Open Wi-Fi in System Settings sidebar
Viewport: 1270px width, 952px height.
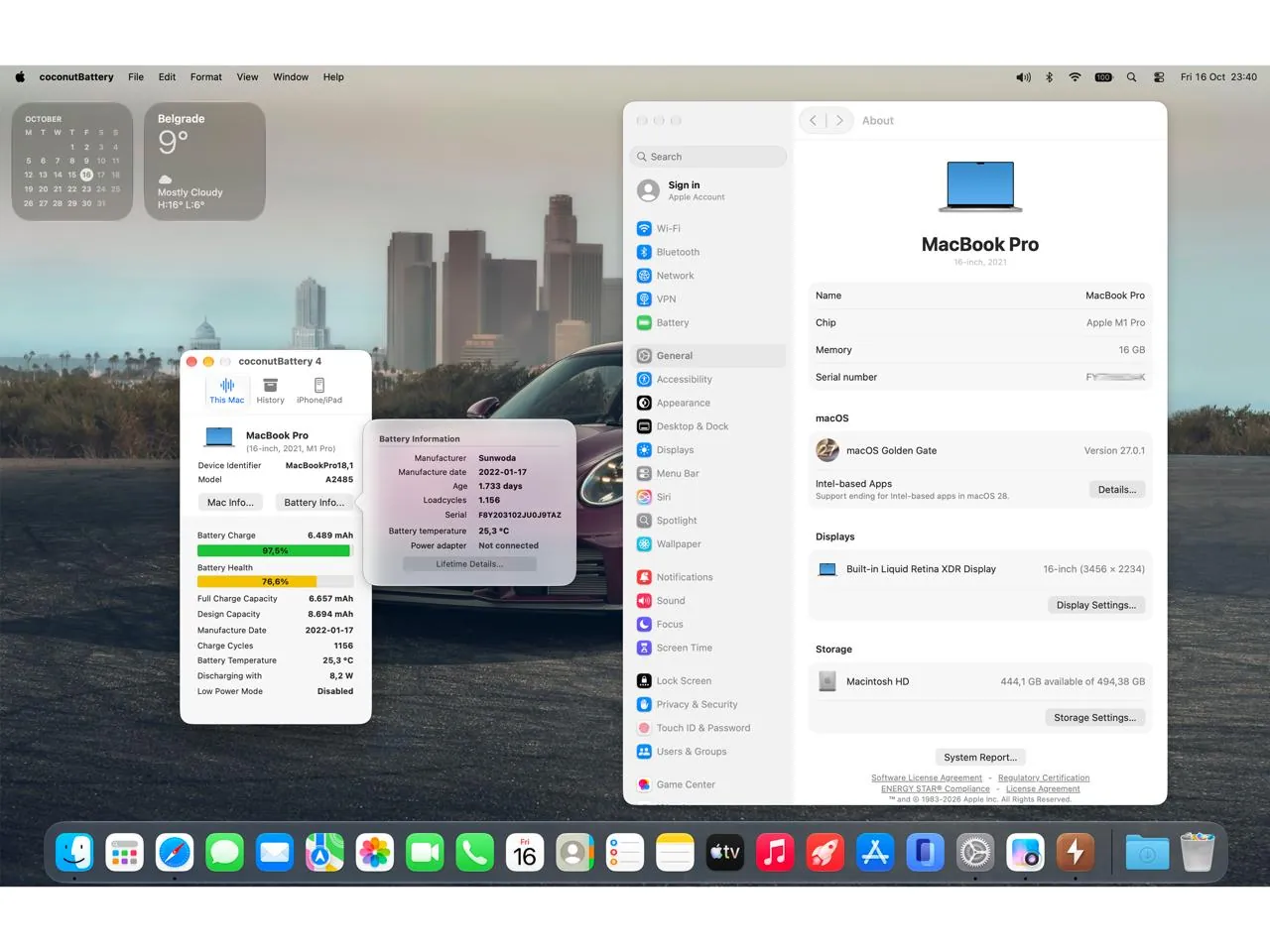pos(709,228)
